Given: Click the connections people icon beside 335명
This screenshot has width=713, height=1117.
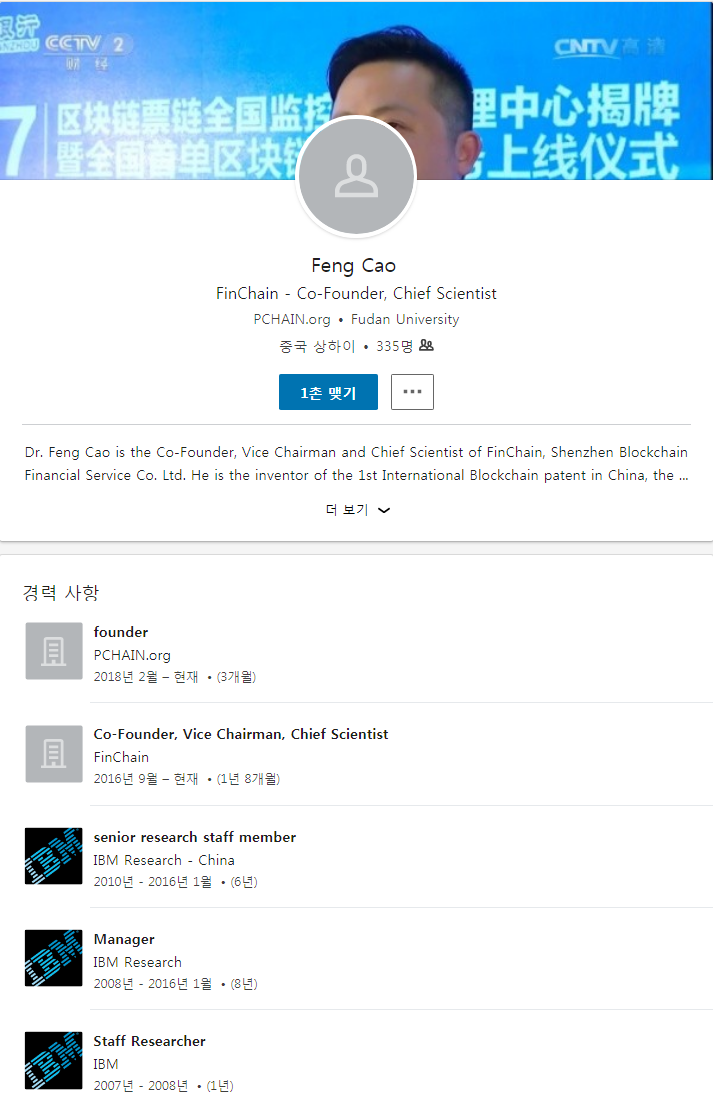Looking at the screenshot, I should 426,346.
